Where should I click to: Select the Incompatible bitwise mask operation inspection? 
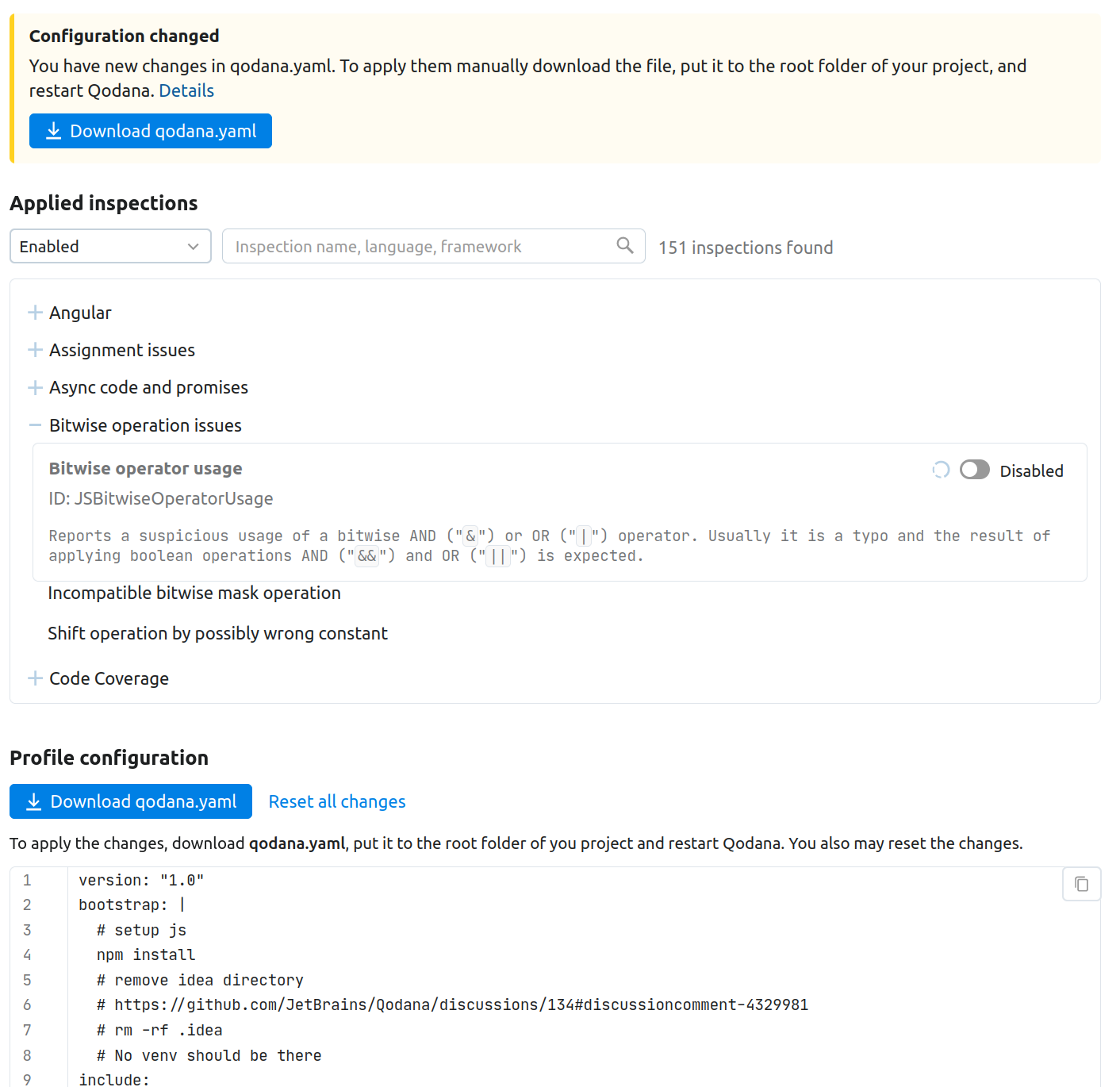click(x=194, y=593)
